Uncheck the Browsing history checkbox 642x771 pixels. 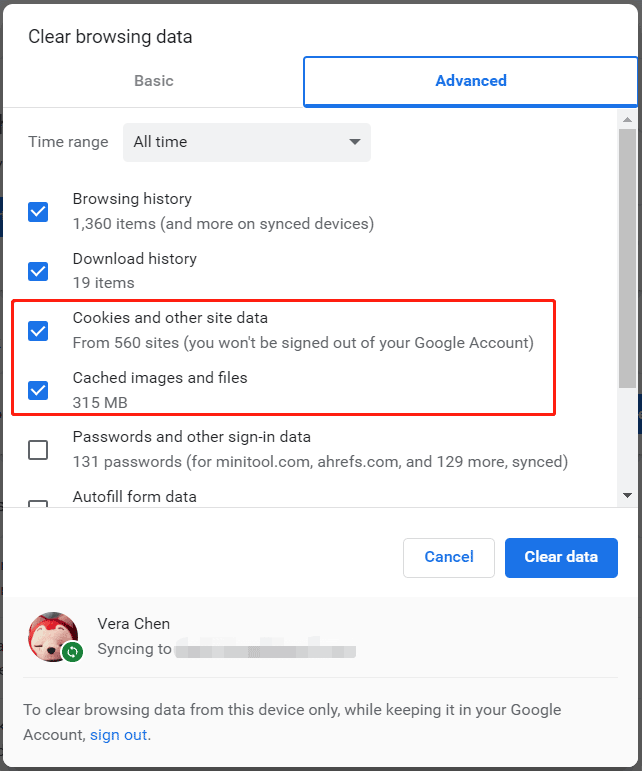38,212
